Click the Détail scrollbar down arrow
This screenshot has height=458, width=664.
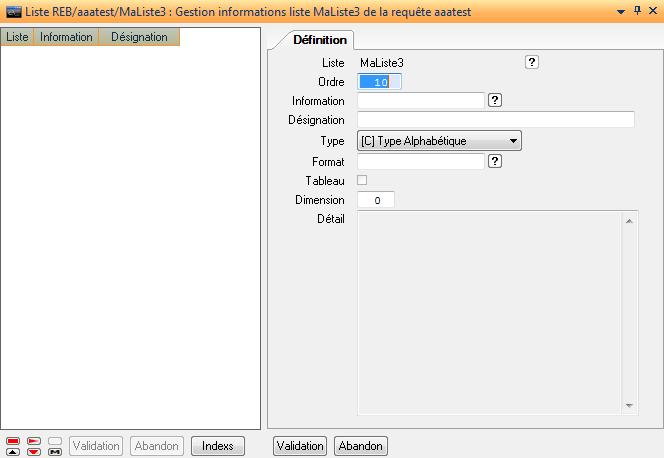[629, 405]
